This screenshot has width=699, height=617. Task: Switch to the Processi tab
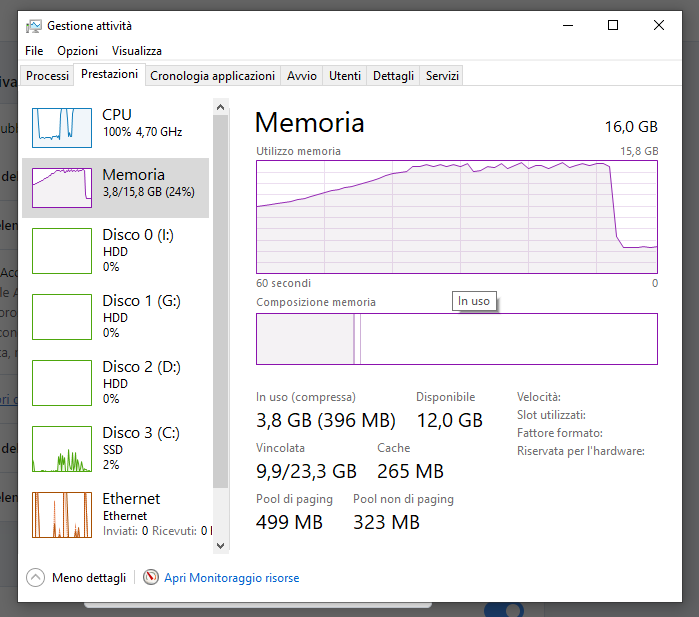(47, 76)
